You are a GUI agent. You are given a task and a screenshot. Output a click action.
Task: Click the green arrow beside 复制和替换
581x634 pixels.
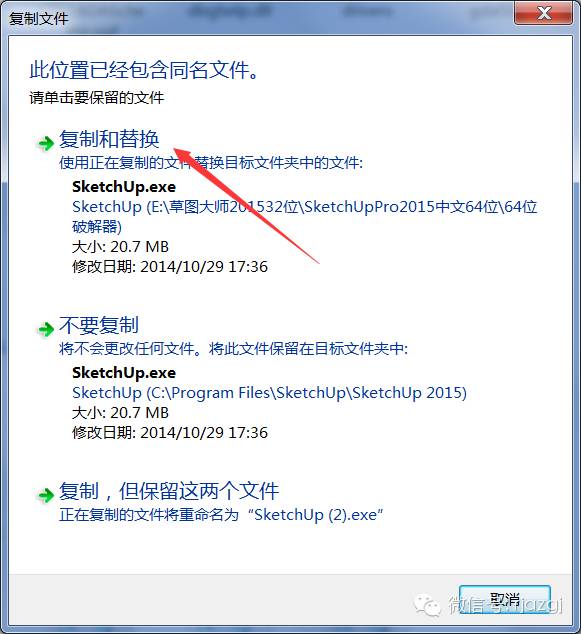(x=45, y=143)
